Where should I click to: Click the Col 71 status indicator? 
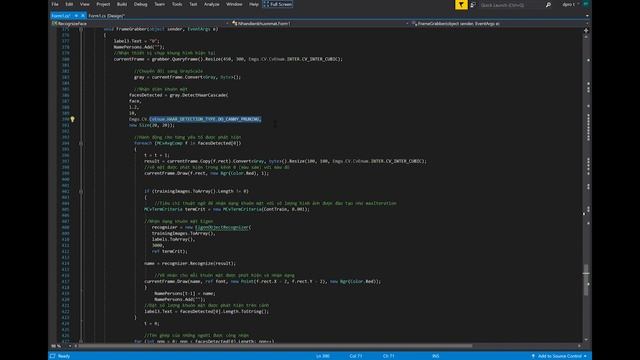coord(356,356)
